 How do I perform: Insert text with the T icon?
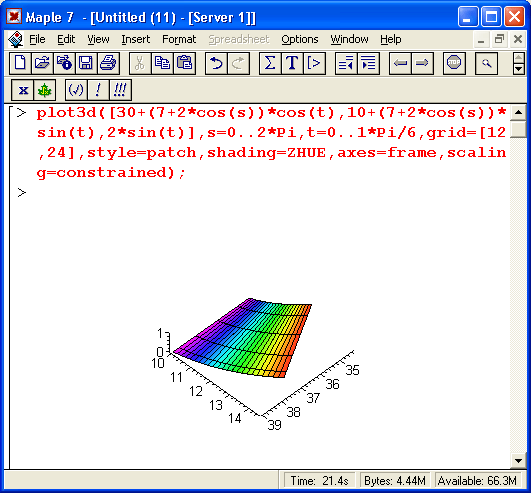pyautogui.click(x=292, y=63)
